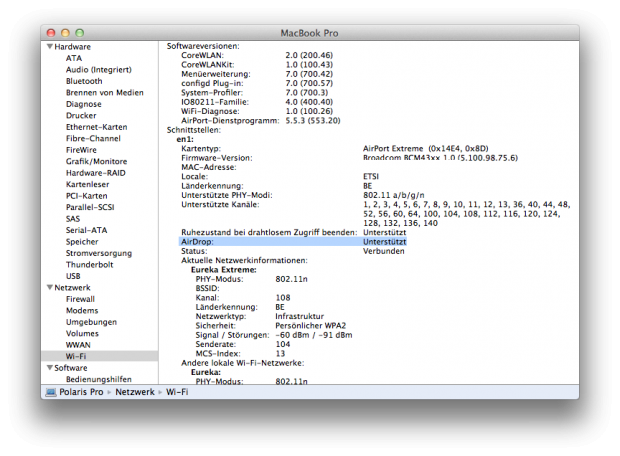Select Kartenleser in the sidebar
620x456 pixels.
tap(87, 184)
